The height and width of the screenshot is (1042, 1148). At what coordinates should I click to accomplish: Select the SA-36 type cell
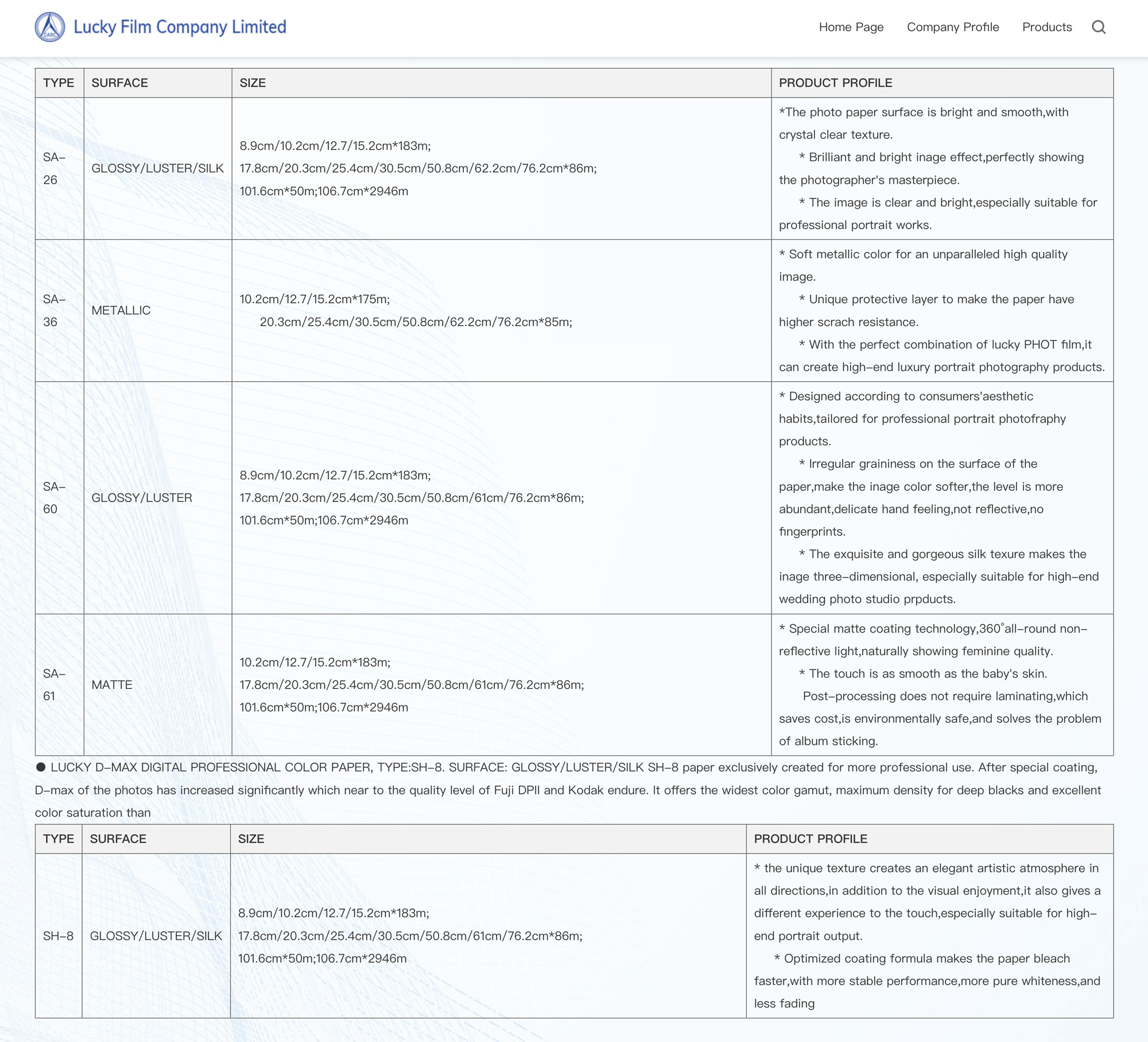[x=59, y=311]
